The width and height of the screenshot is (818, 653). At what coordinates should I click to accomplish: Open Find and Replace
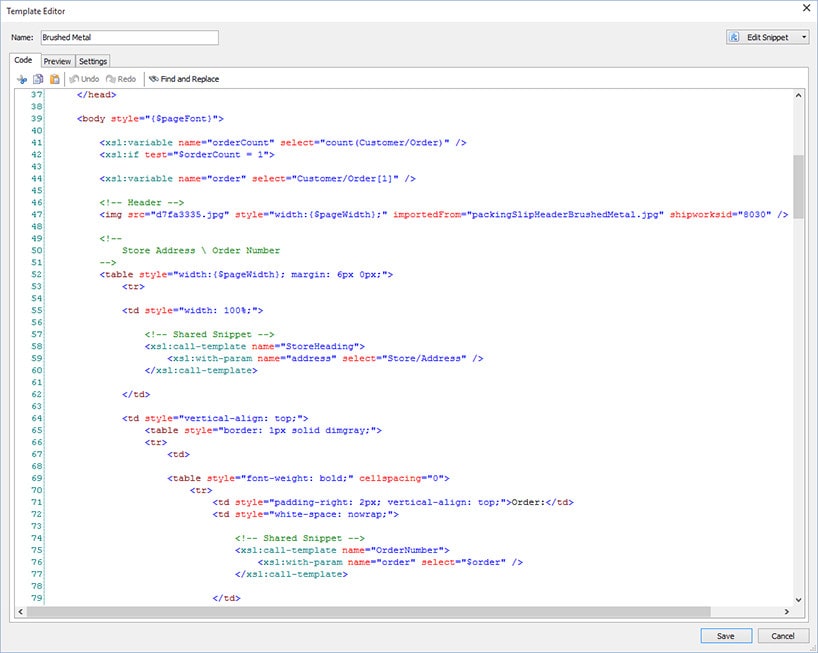coord(184,79)
